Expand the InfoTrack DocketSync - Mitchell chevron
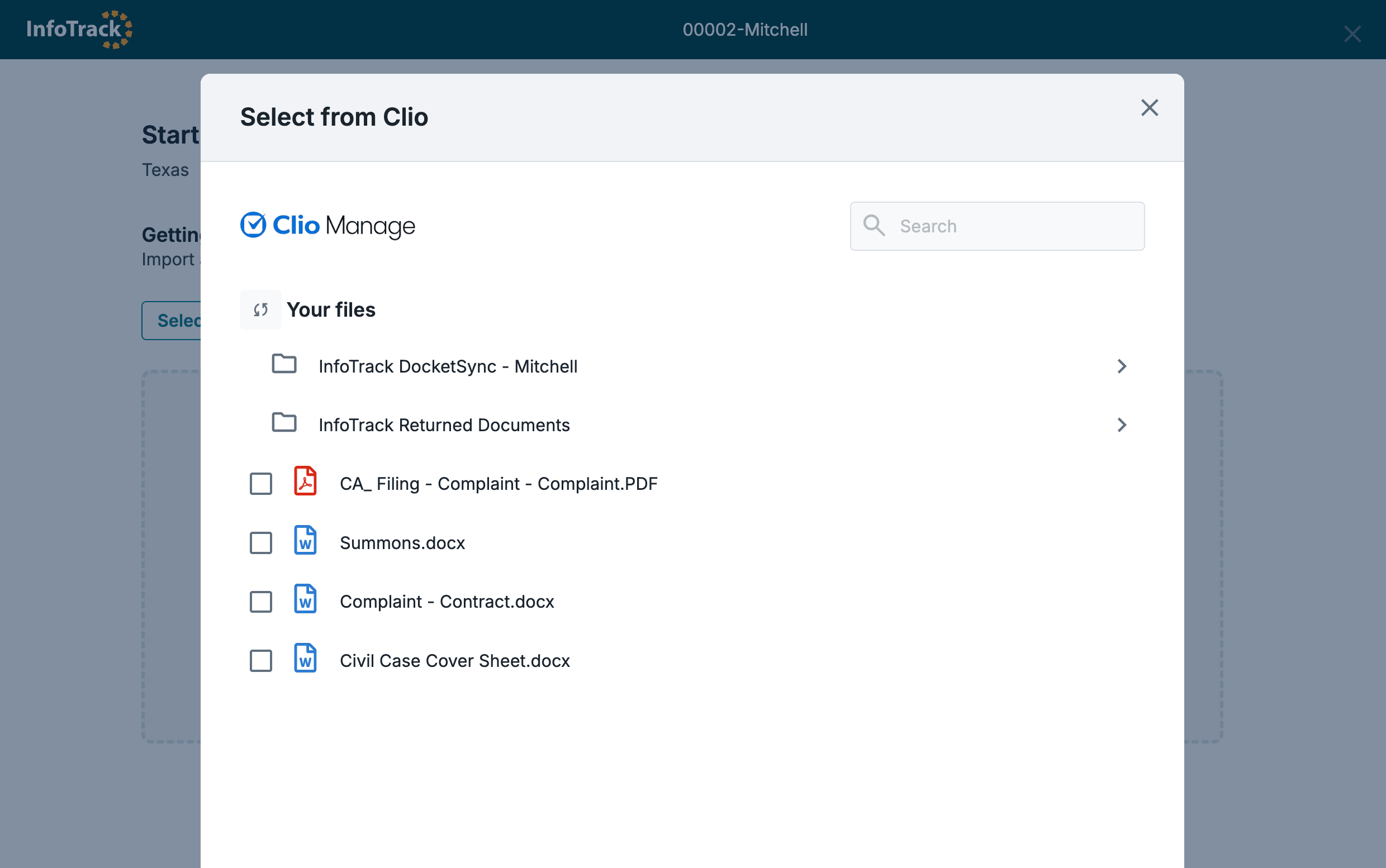 (x=1122, y=366)
